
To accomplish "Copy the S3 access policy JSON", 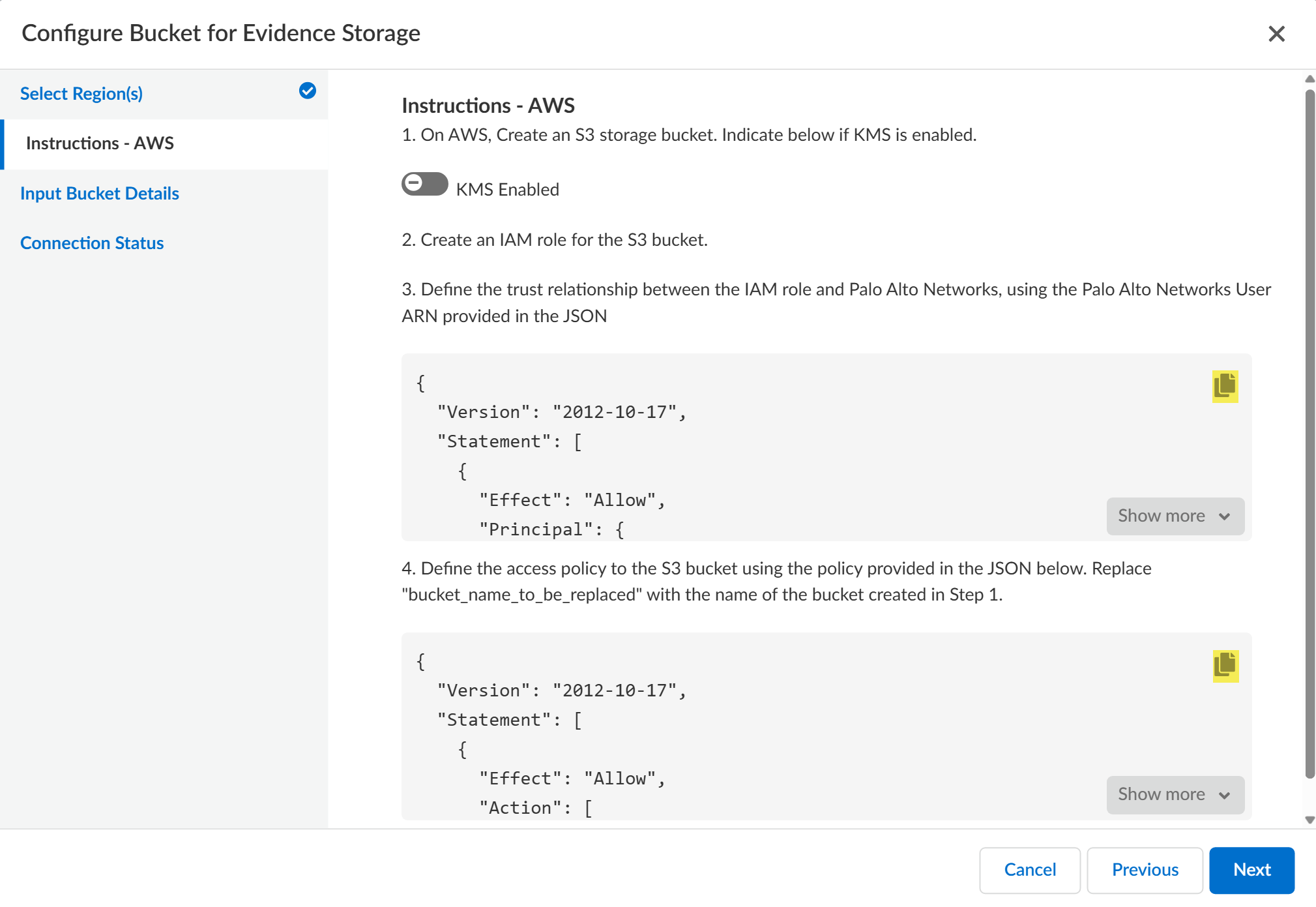I will [1225, 665].
